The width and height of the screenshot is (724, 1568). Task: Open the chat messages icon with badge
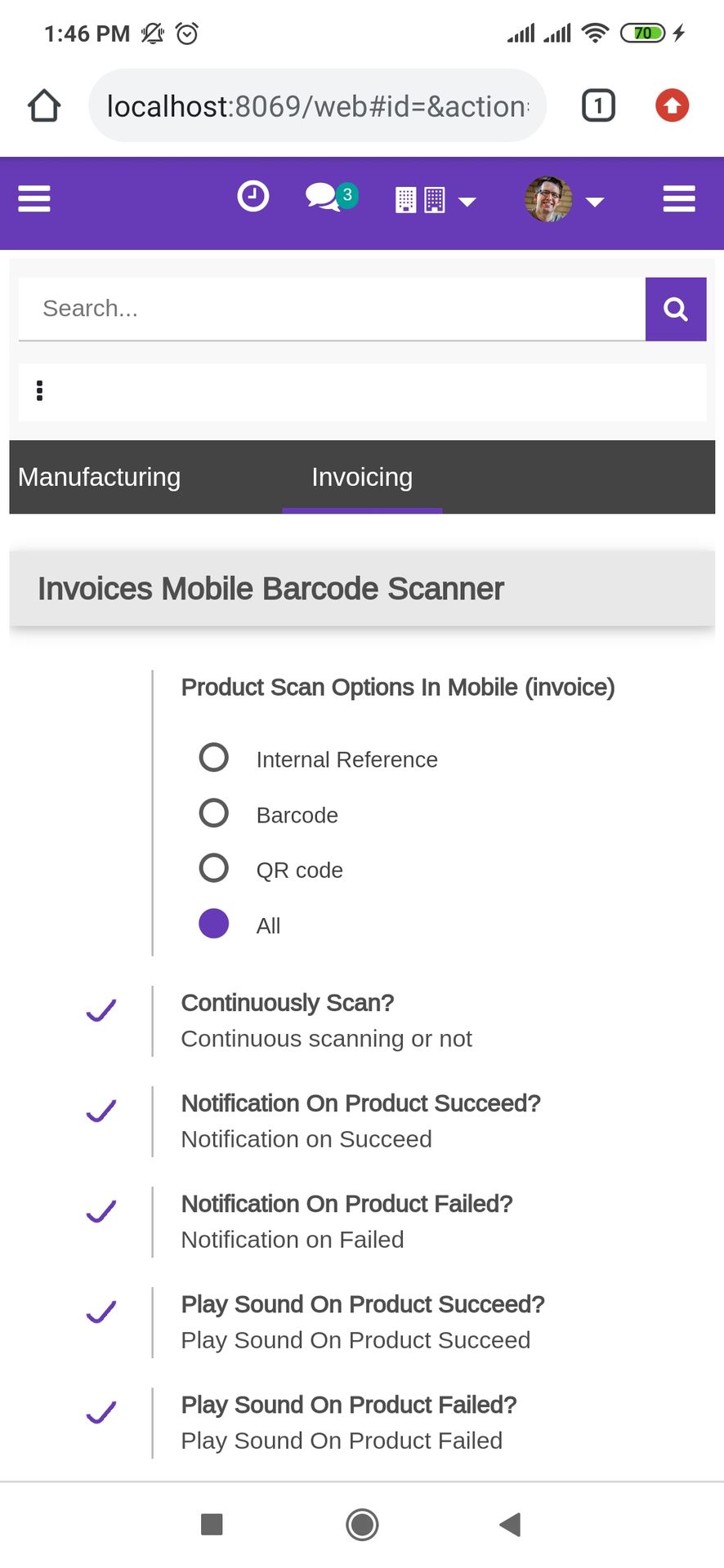[x=331, y=197]
